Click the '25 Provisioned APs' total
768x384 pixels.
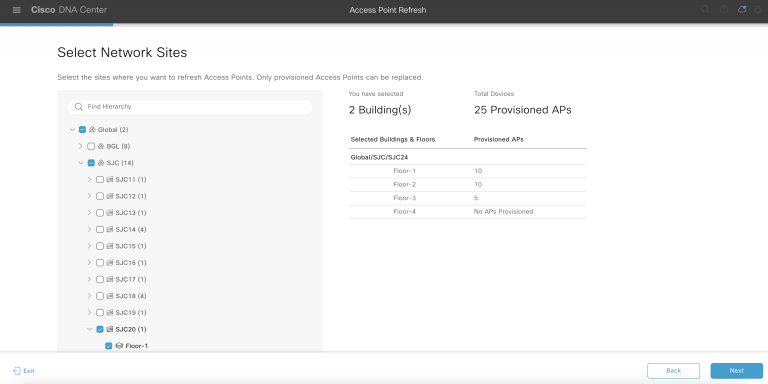[523, 110]
